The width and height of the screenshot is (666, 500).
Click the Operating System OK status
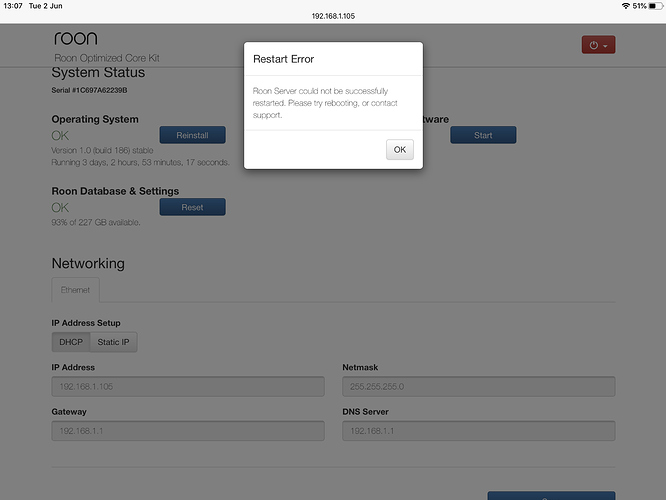click(60, 136)
